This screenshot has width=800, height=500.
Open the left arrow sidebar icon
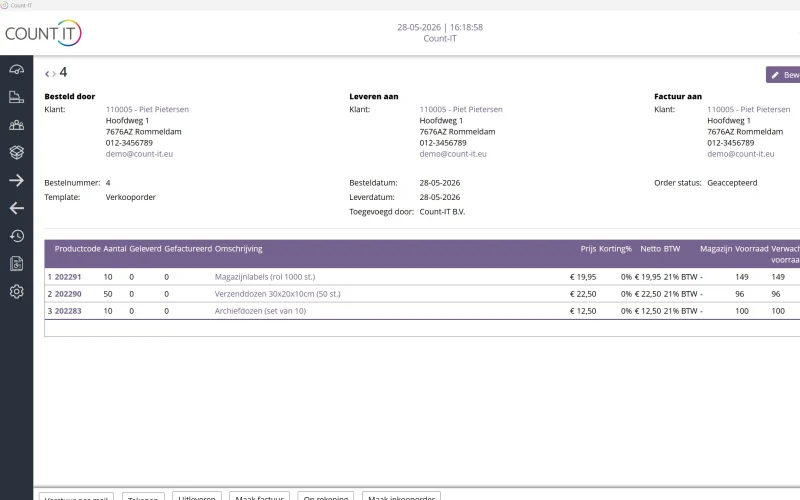(16, 208)
